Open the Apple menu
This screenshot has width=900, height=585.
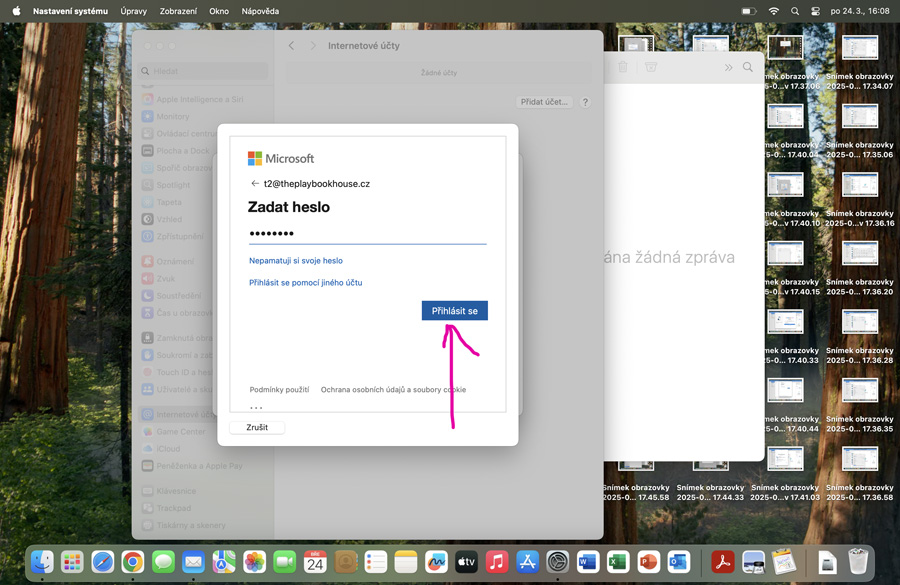coord(16,11)
